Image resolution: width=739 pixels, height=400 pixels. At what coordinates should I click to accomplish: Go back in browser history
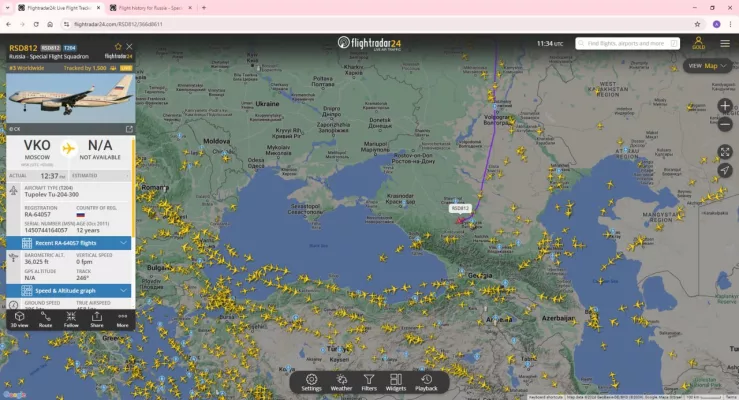8,24
